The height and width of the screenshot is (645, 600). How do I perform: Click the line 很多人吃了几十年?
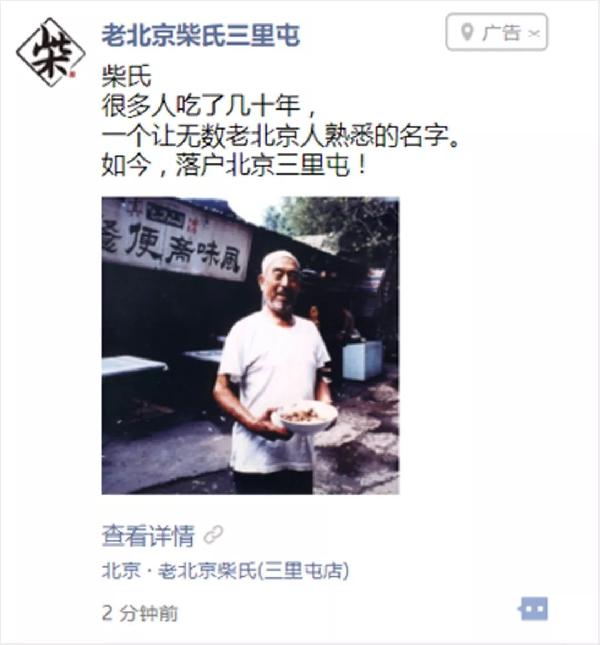coord(208,107)
